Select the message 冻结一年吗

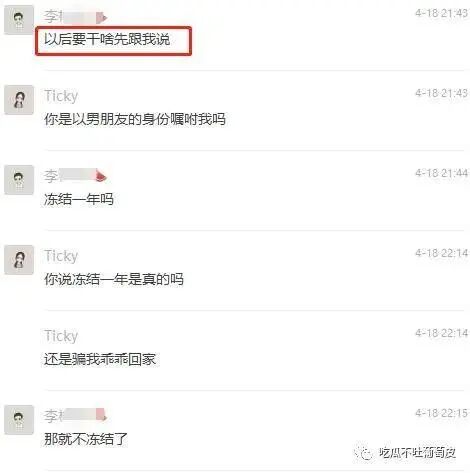[x=79, y=199]
